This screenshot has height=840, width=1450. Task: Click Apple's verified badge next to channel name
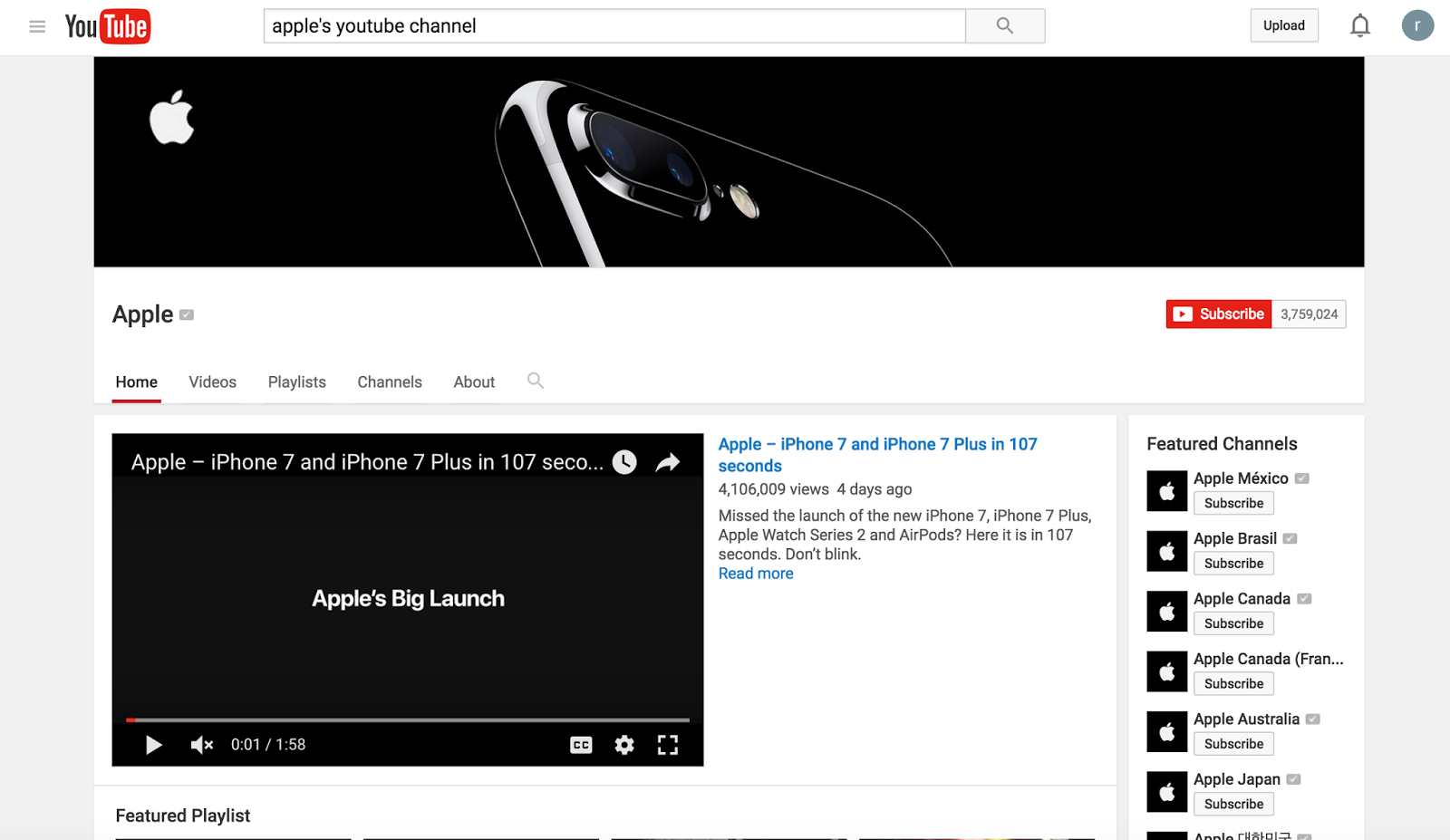click(x=187, y=314)
